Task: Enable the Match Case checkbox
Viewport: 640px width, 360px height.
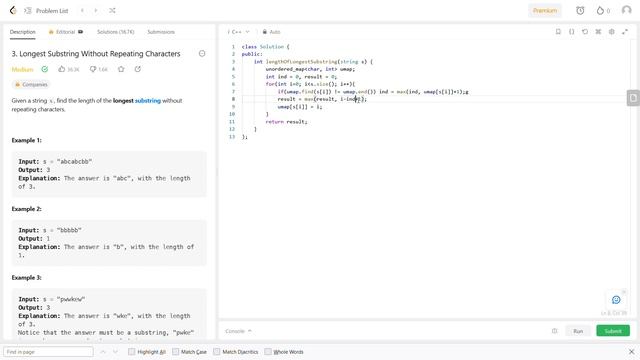Action: pyautogui.click(x=176, y=352)
